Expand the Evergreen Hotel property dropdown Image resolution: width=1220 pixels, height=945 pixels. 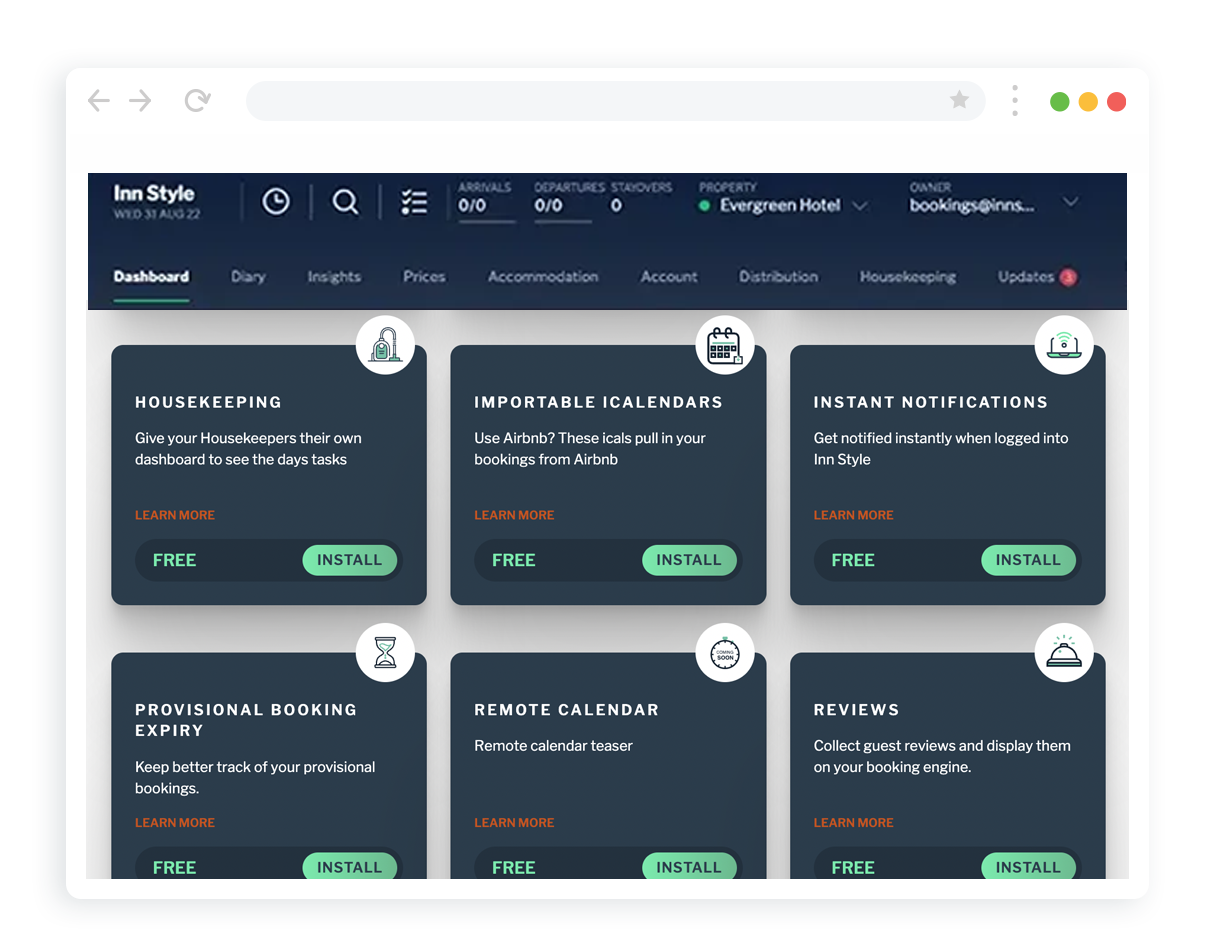click(x=859, y=206)
